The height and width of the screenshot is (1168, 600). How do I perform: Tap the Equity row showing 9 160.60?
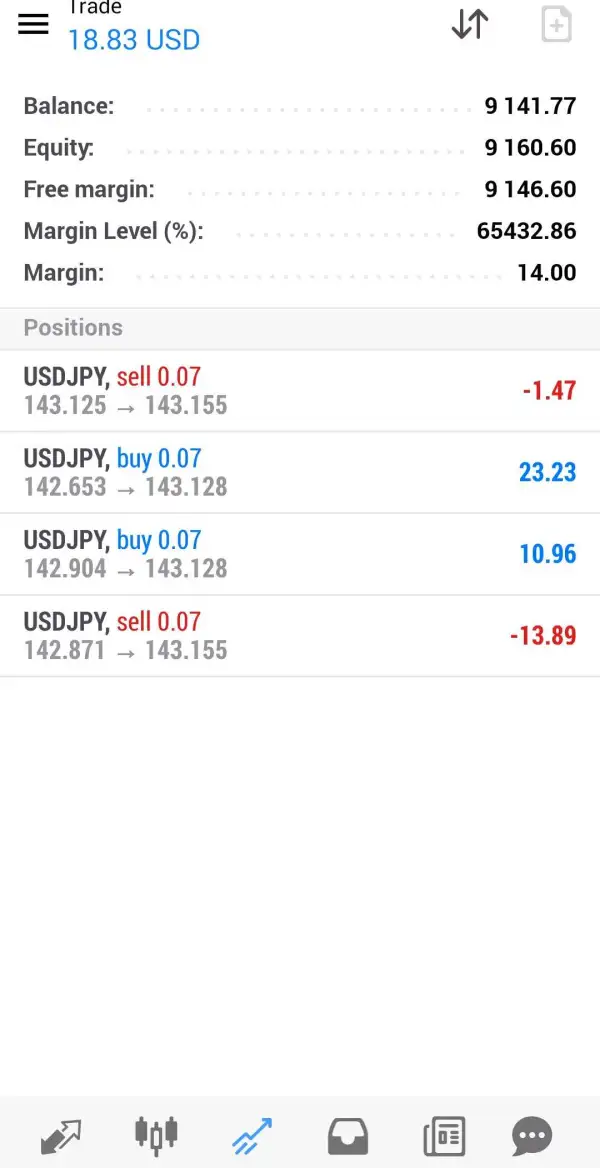coord(300,148)
